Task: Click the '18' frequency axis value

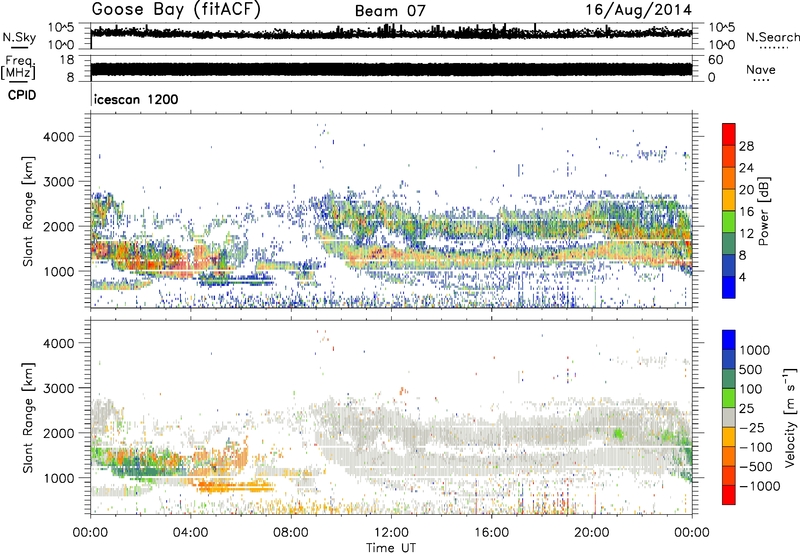Action: tap(66, 60)
